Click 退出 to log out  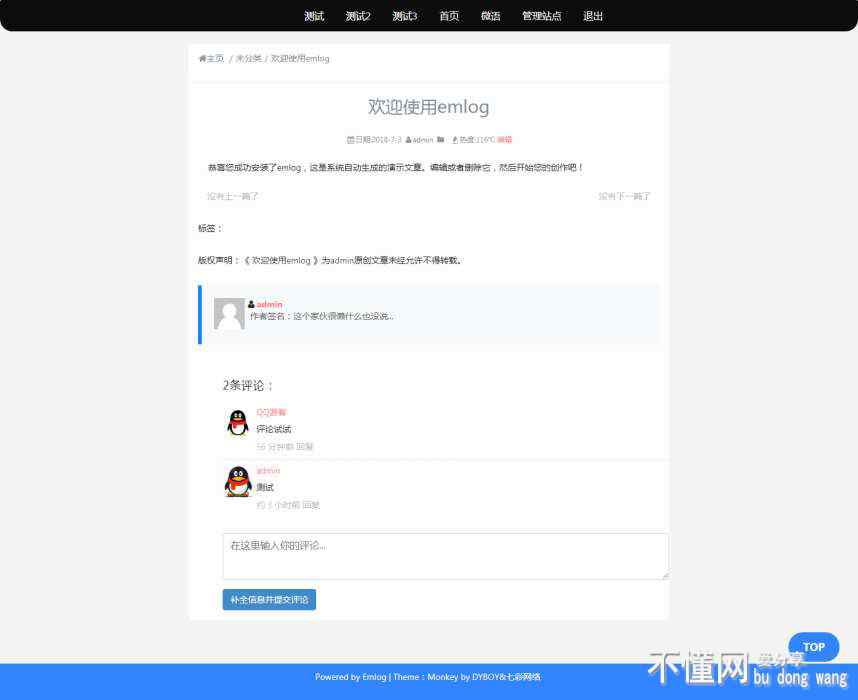pyautogui.click(x=593, y=16)
